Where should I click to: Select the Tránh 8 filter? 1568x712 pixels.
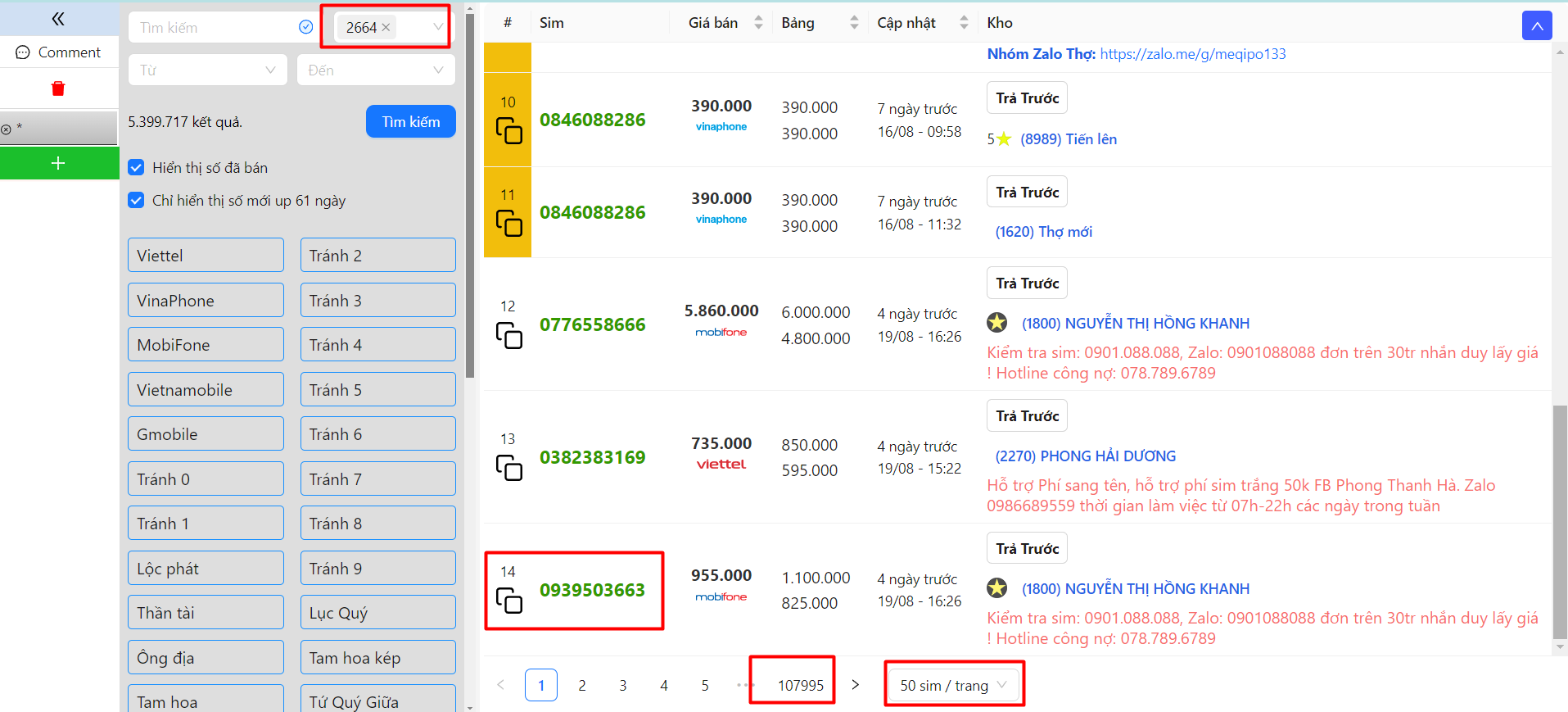click(378, 523)
